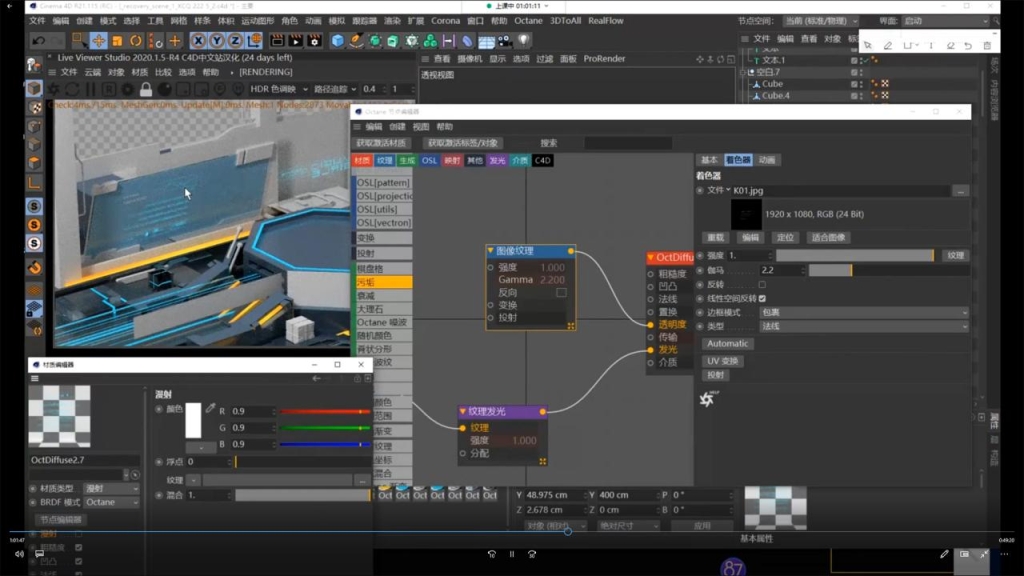The width and height of the screenshot is (1024, 576).
Task: Enable the 反转 checkbox in shader settings
Action: pyautogui.click(x=761, y=284)
